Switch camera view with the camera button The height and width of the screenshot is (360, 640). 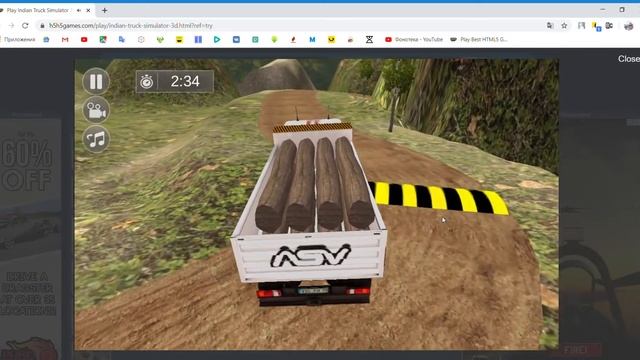coord(96,110)
